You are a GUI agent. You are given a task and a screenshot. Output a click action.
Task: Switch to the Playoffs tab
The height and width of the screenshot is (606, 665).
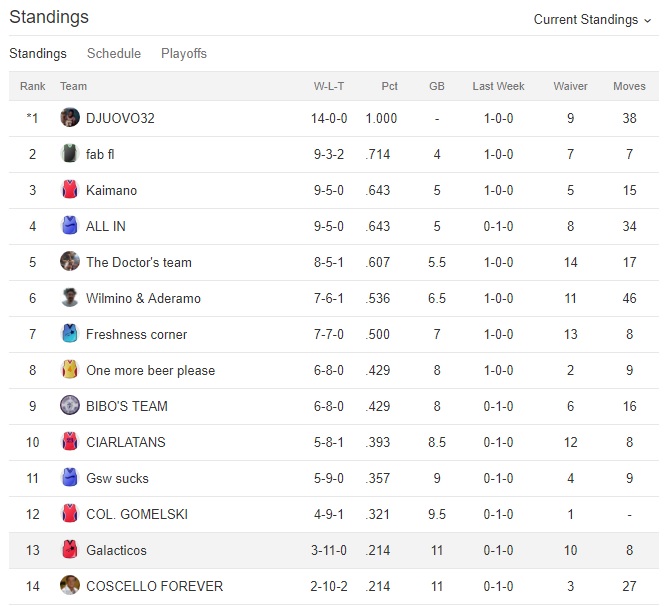pyautogui.click(x=184, y=53)
